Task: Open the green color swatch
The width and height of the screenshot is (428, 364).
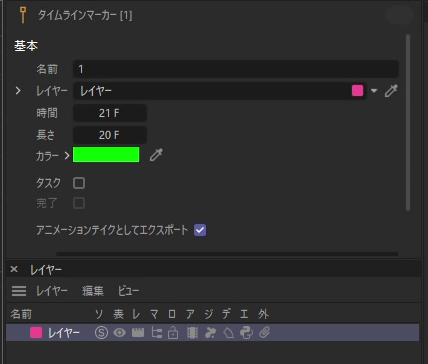Action: 106,155
